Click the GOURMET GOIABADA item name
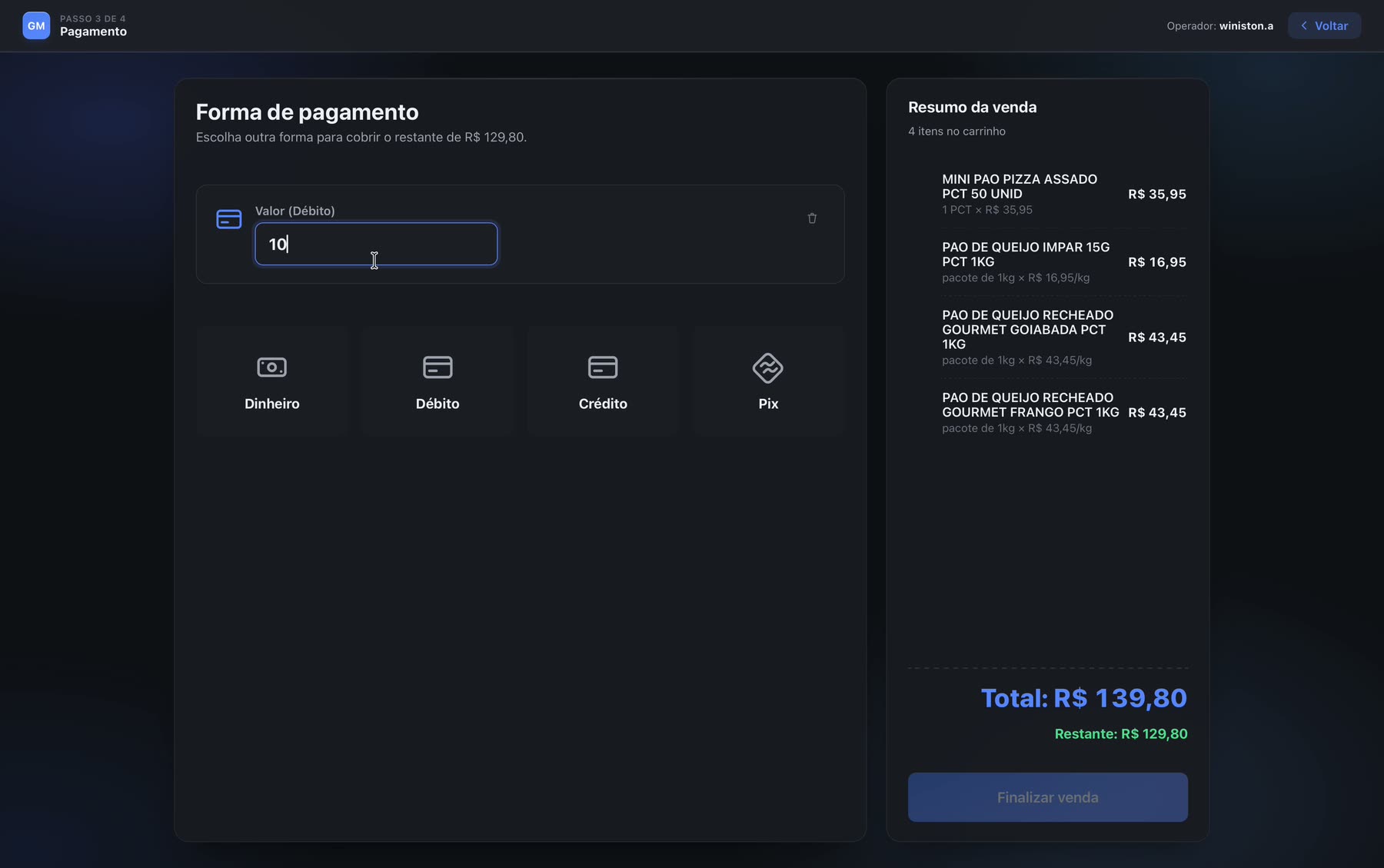Image resolution: width=1384 pixels, height=868 pixels. [1027, 329]
